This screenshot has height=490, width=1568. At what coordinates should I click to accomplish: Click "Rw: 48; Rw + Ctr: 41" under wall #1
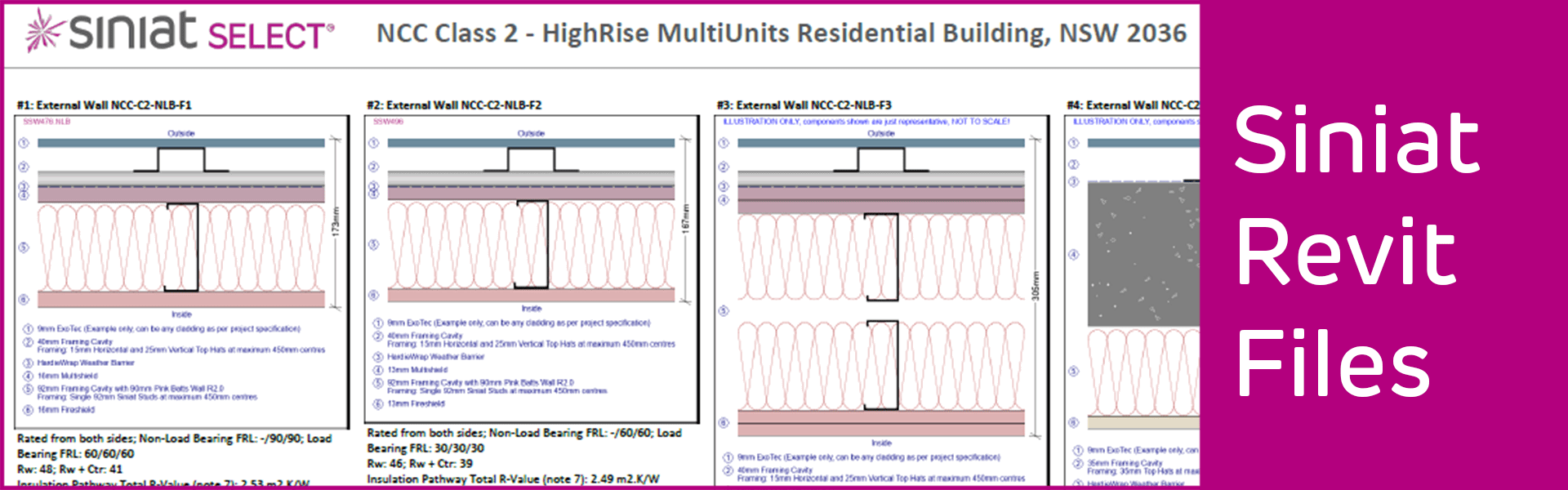[x=70, y=470]
